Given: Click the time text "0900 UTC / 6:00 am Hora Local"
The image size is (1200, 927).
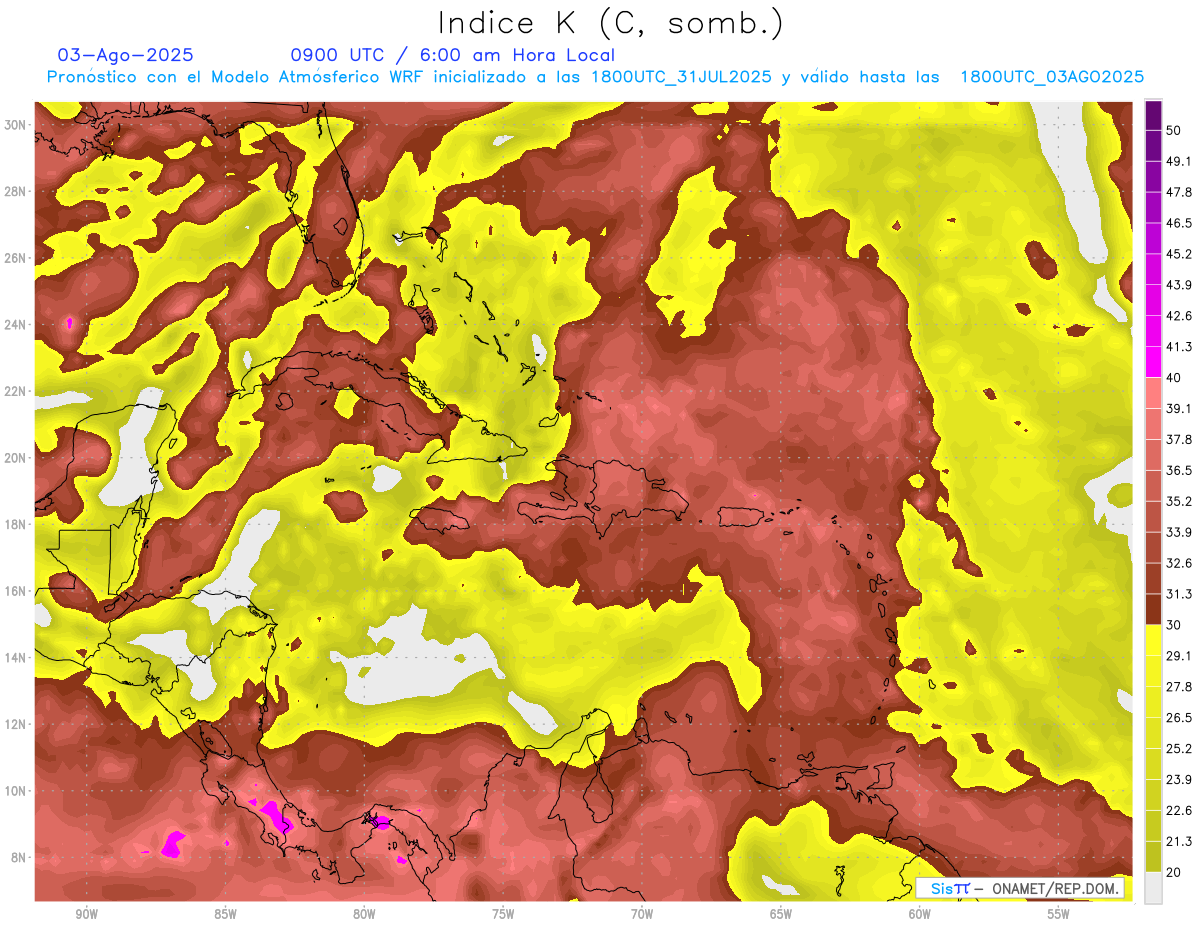Looking at the screenshot, I should [452, 55].
